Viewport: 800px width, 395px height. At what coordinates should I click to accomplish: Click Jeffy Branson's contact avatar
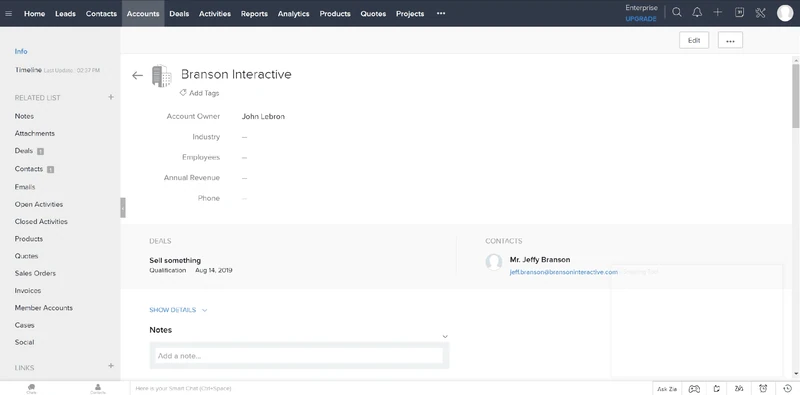coord(493,262)
